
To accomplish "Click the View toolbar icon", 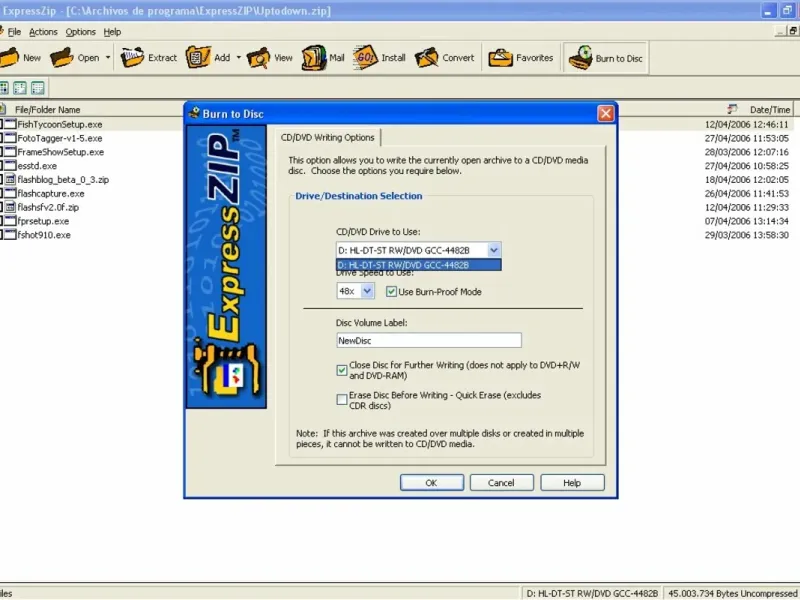I will [x=259, y=58].
